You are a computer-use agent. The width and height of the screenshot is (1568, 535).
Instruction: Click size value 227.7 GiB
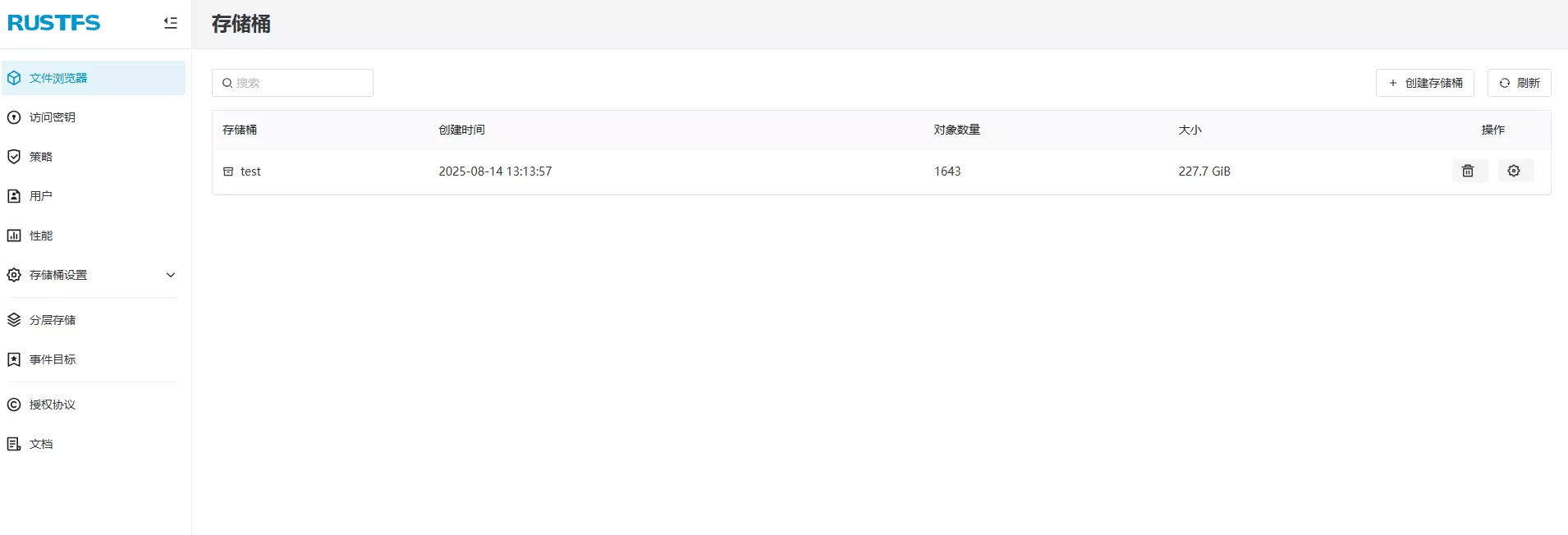[1204, 171]
